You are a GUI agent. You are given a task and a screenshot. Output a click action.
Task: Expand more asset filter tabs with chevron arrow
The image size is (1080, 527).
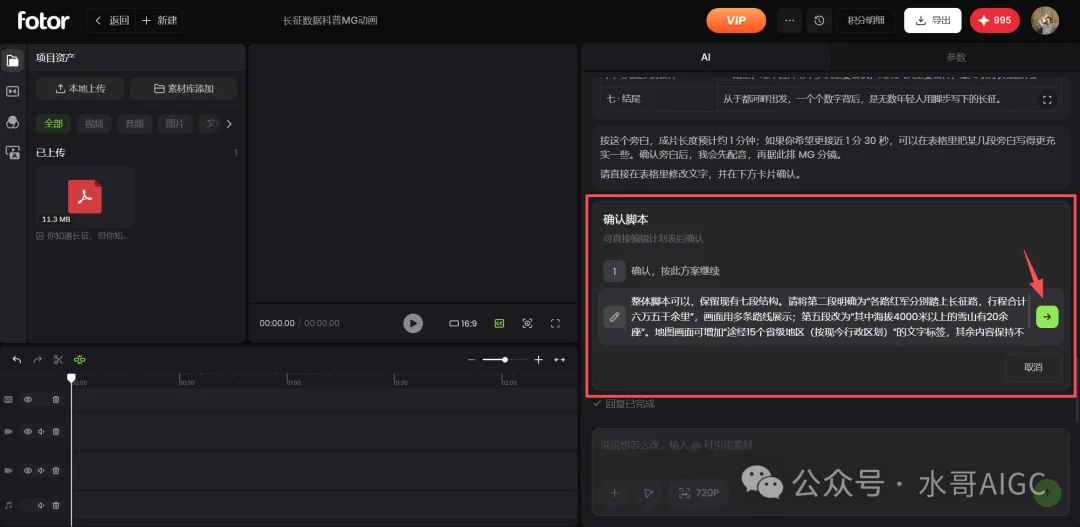click(229, 124)
